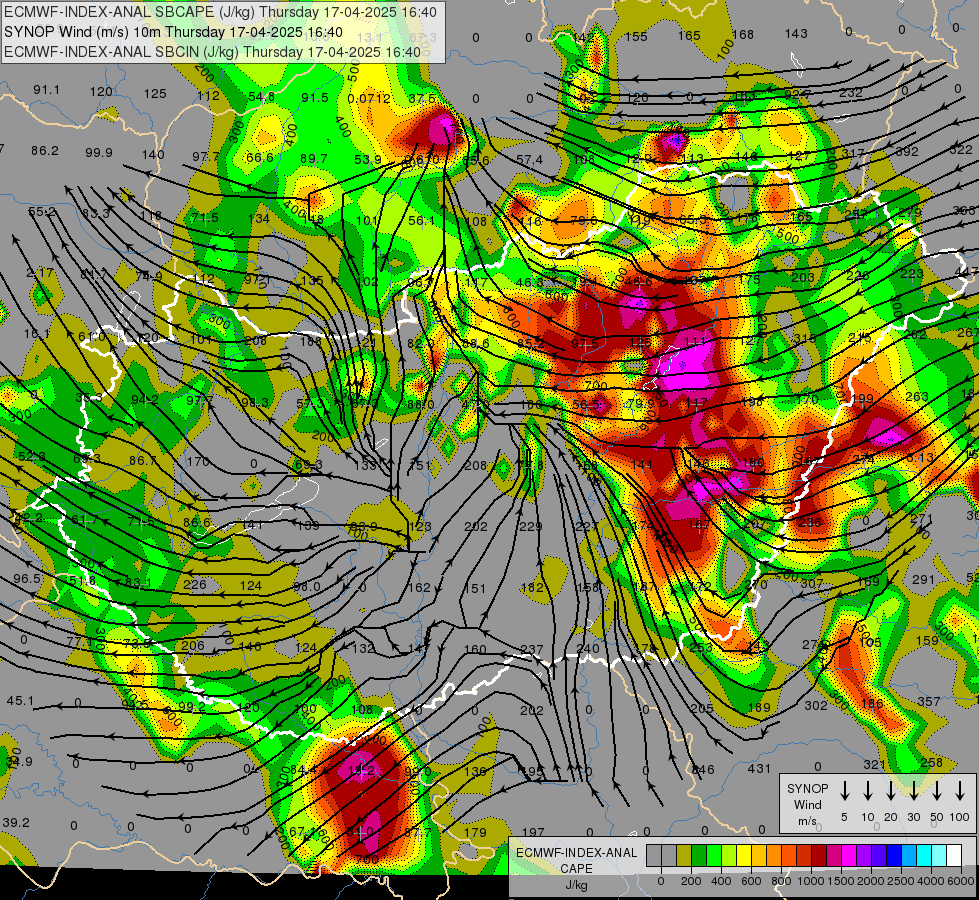Click the 4000 tick label on the CAPE scale
The height and width of the screenshot is (900, 979).
[x=931, y=881]
